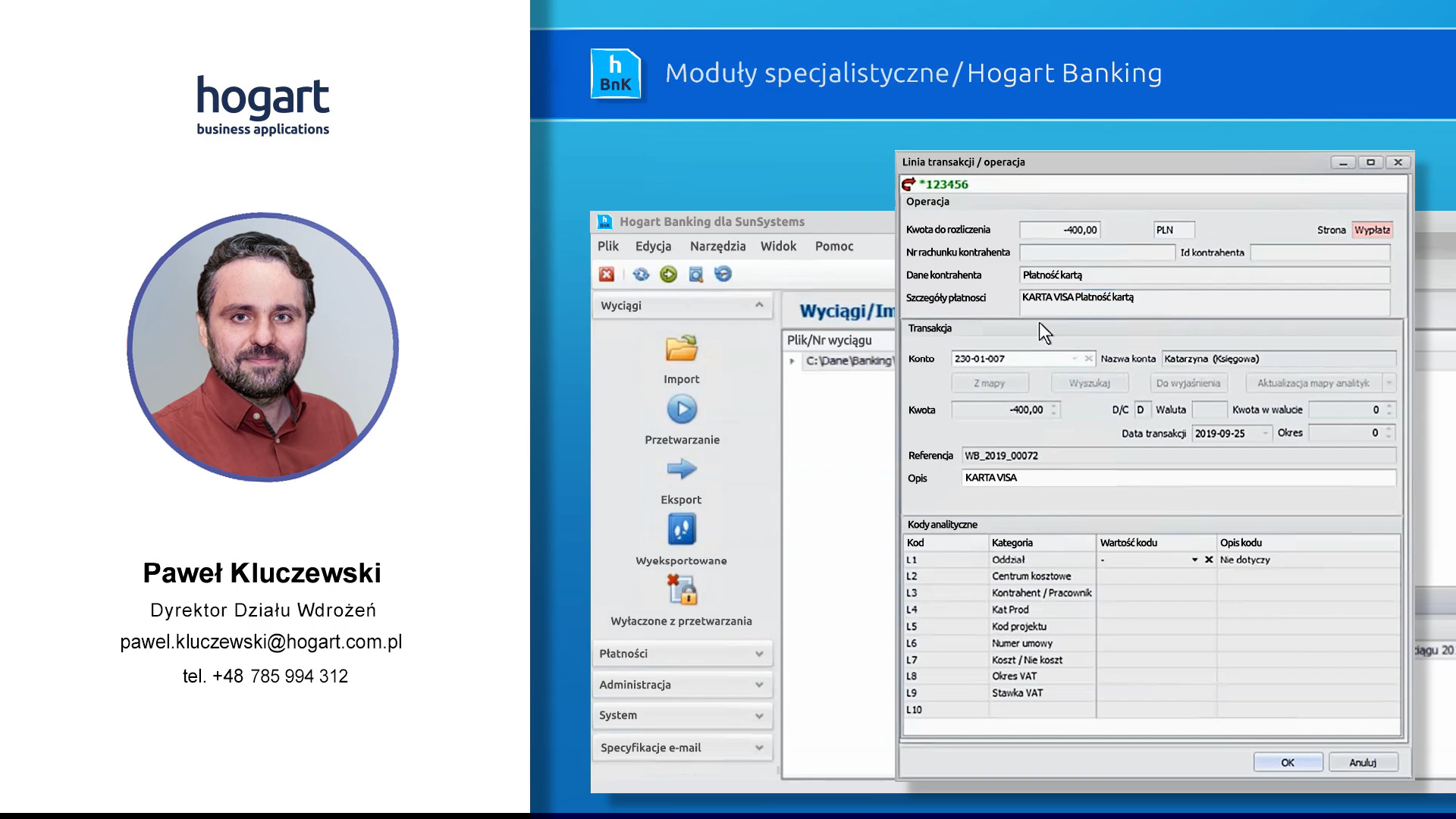The width and height of the screenshot is (1456, 819).
Task: Click the pawel.kluczewski@hogart.com.pl email text
Action: point(262,642)
